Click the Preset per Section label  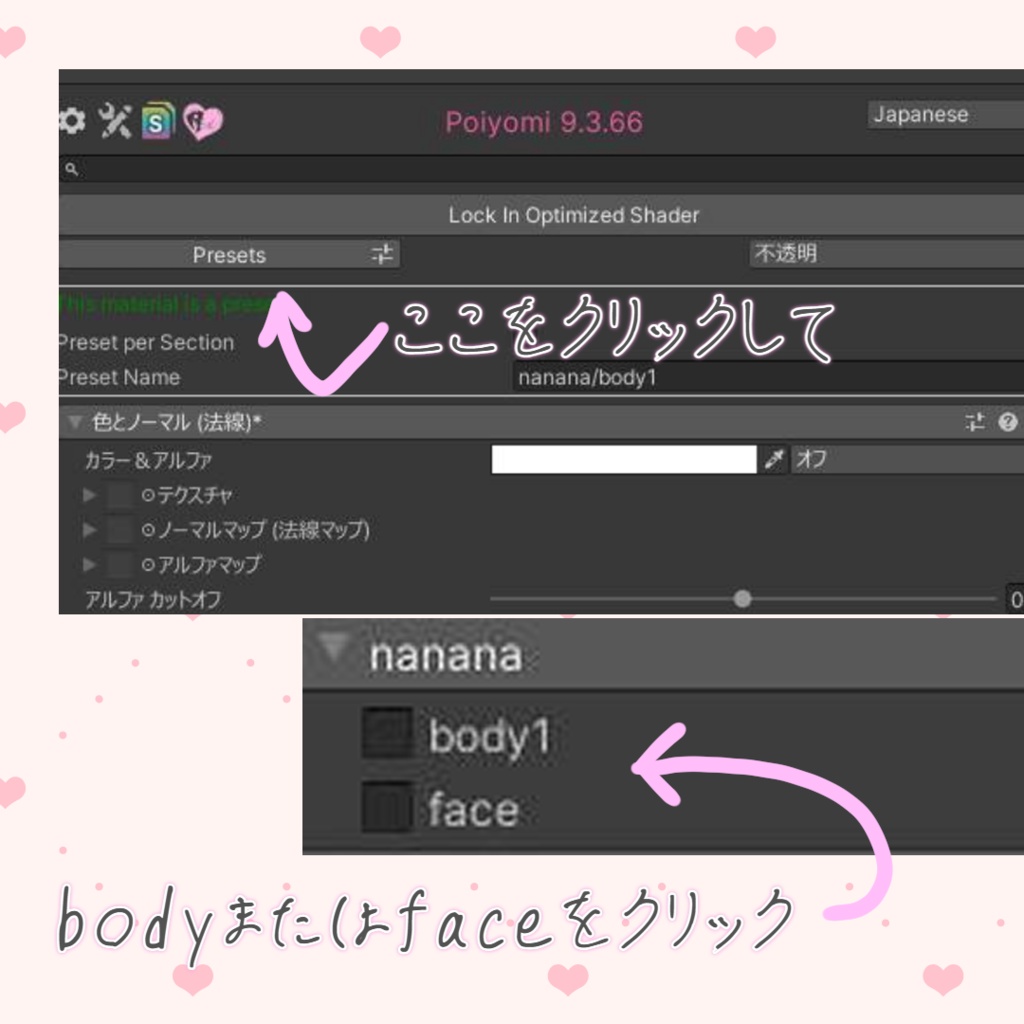[x=146, y=343]
